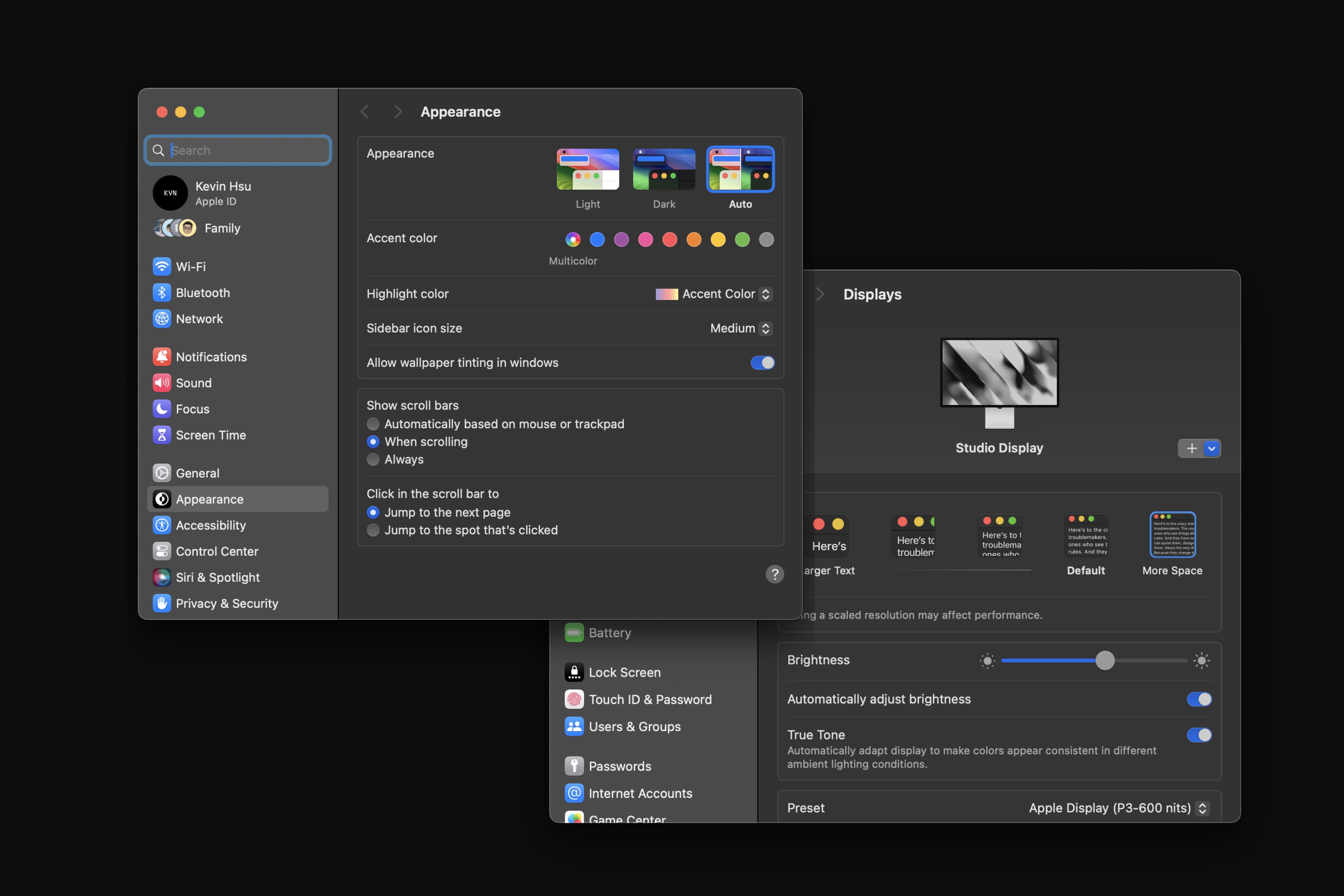Select the Dark appearance thumbnail
1344x896 pixels.
click(664, 170)
